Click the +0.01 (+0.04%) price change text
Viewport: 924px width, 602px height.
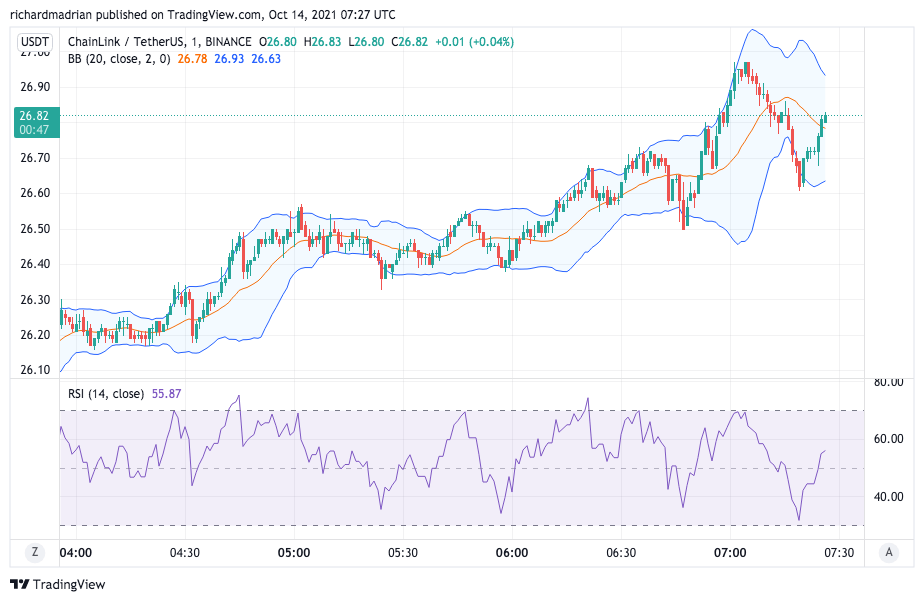(x=474, y=42)
